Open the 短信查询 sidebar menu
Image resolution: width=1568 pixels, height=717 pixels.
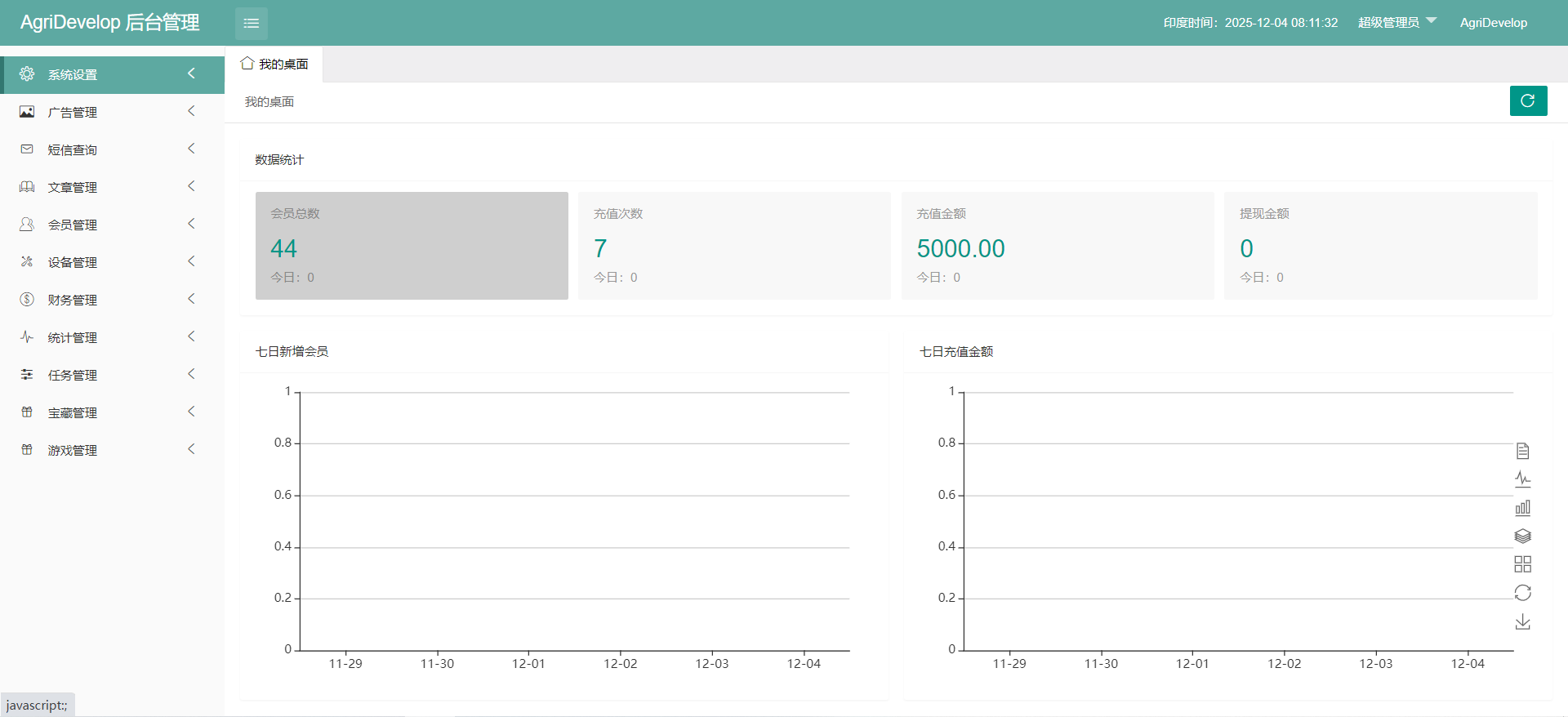point(73,149)
